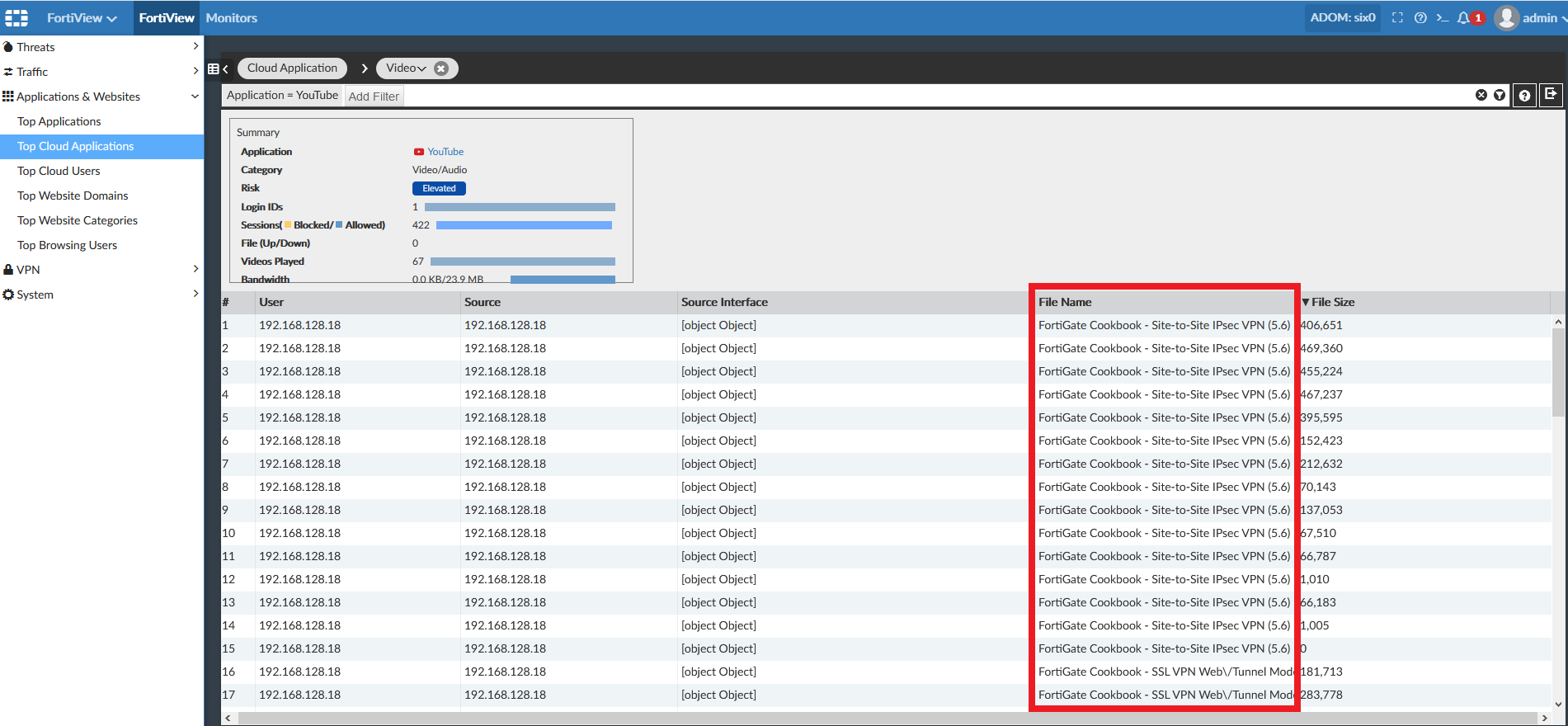Click Add Filter field
This screenshot has width=1568, height=726.
(x=374, y=97)
